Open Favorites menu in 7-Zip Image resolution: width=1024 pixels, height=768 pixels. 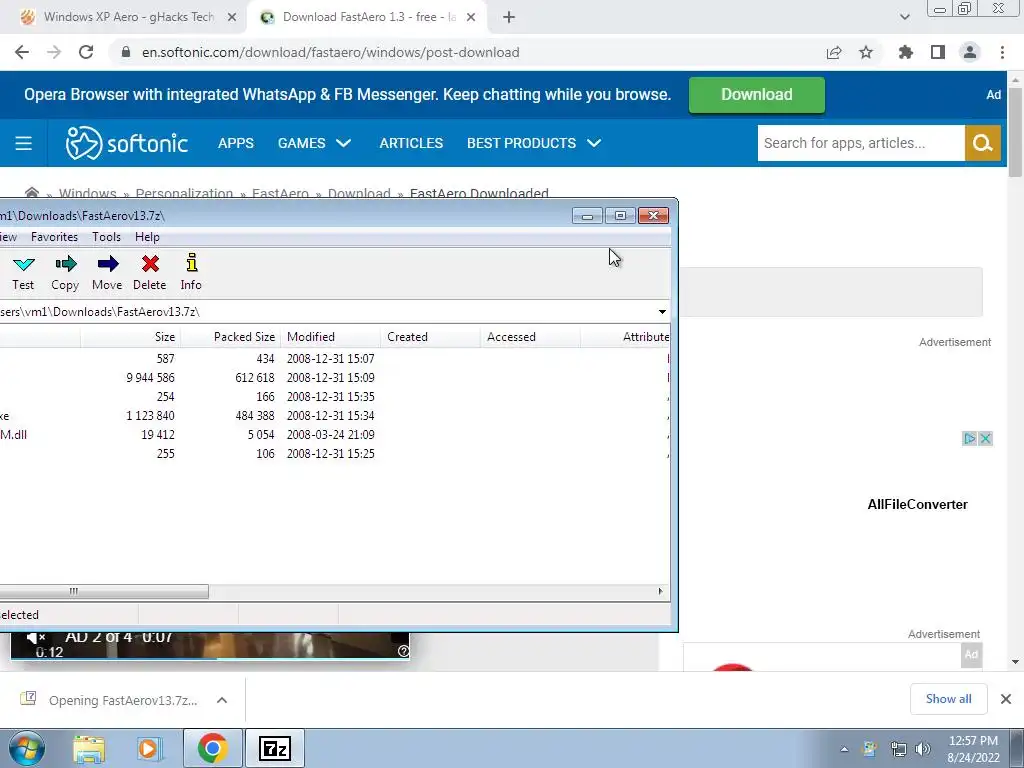point(54,237)
